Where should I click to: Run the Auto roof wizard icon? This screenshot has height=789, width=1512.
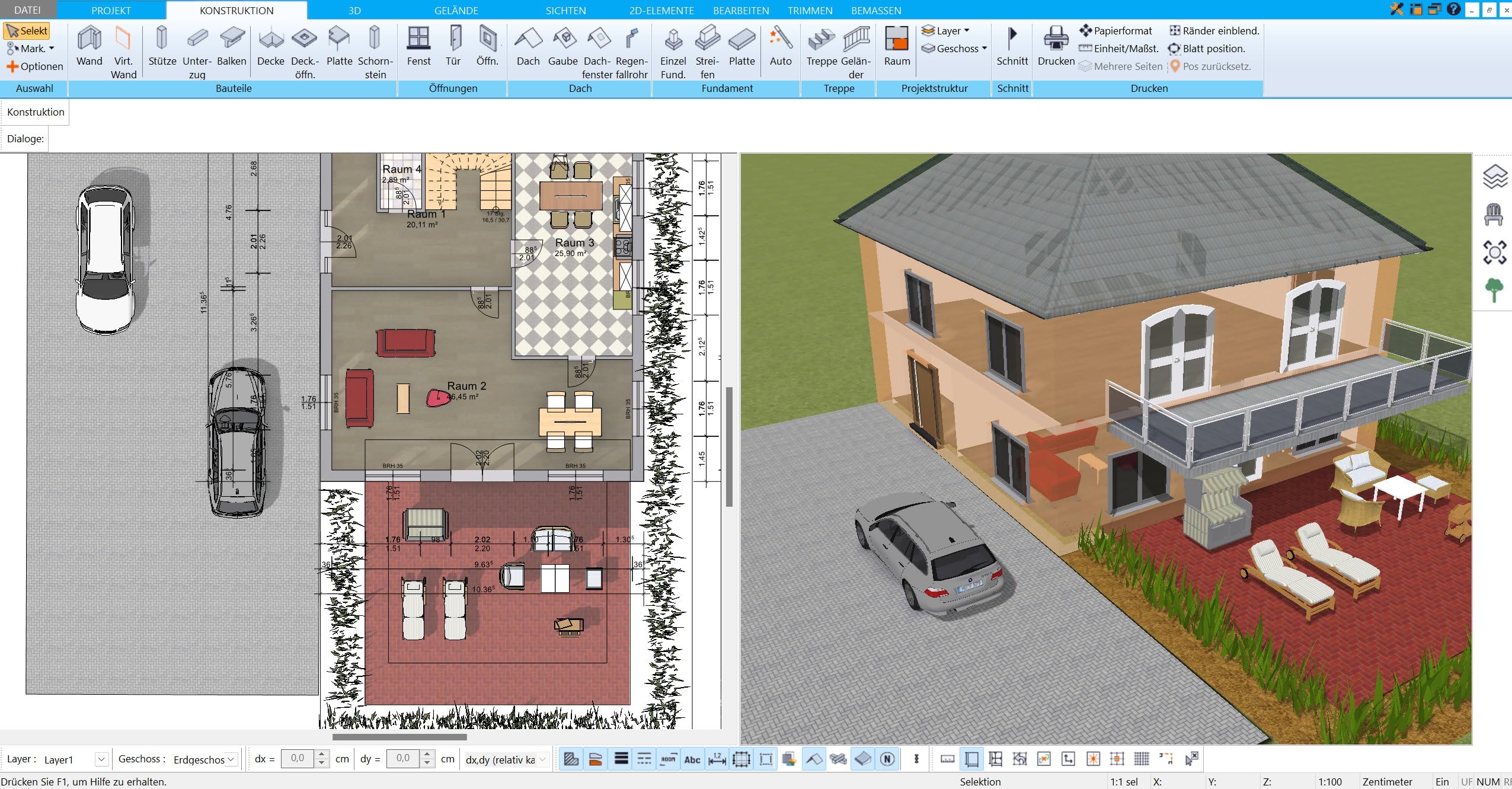click(780, 46)
